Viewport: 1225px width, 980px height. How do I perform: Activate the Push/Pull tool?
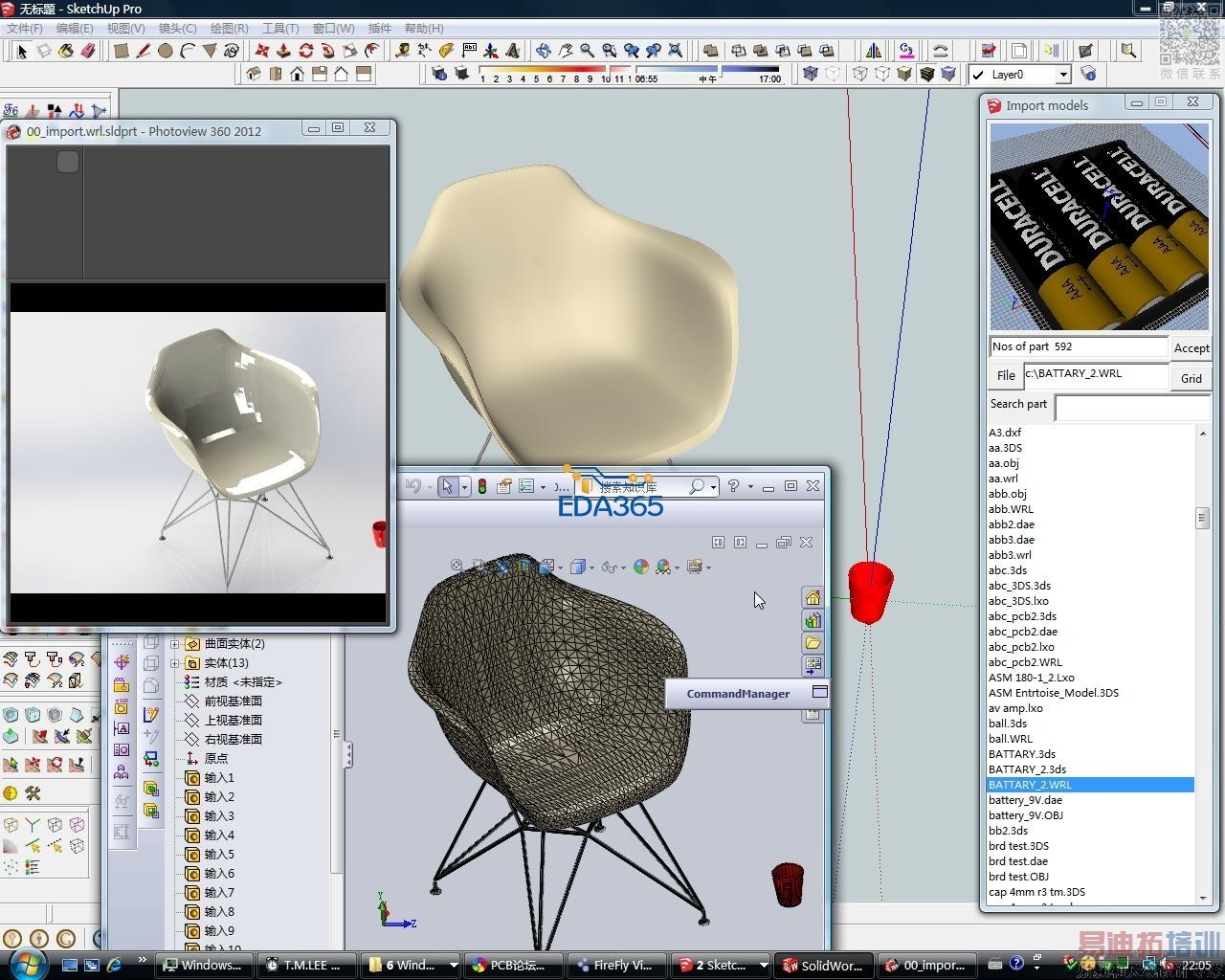283,51
